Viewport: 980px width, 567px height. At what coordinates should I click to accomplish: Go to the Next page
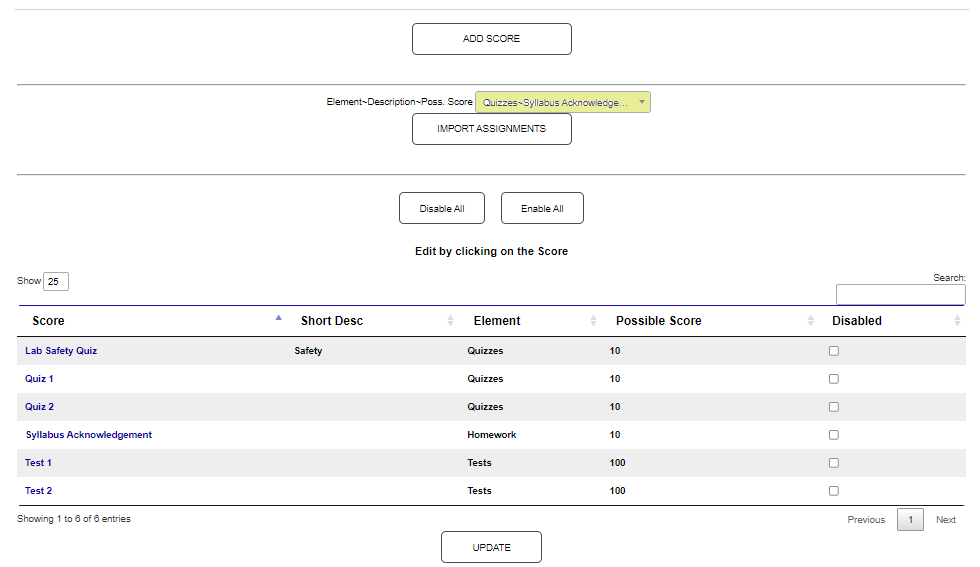[946, 519]
